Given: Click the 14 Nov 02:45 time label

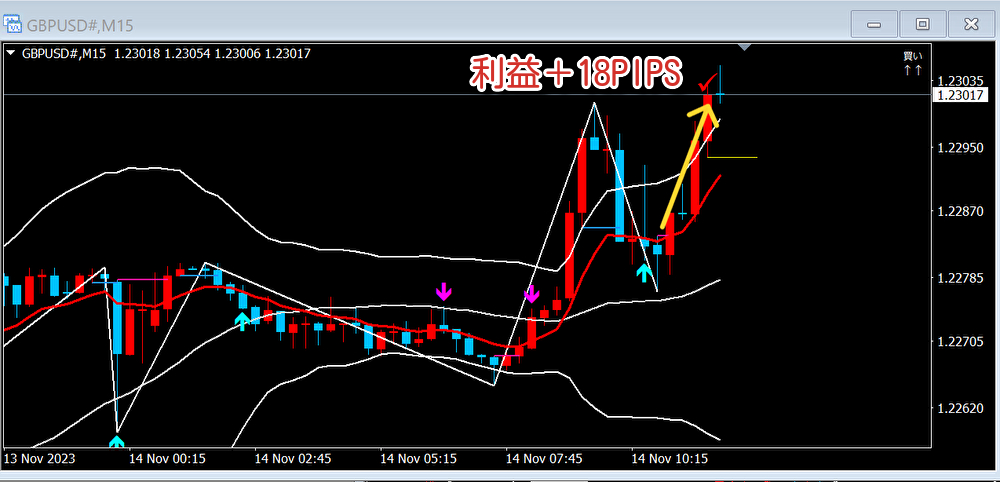Looking at the screenshot, I should click(293, 458).
